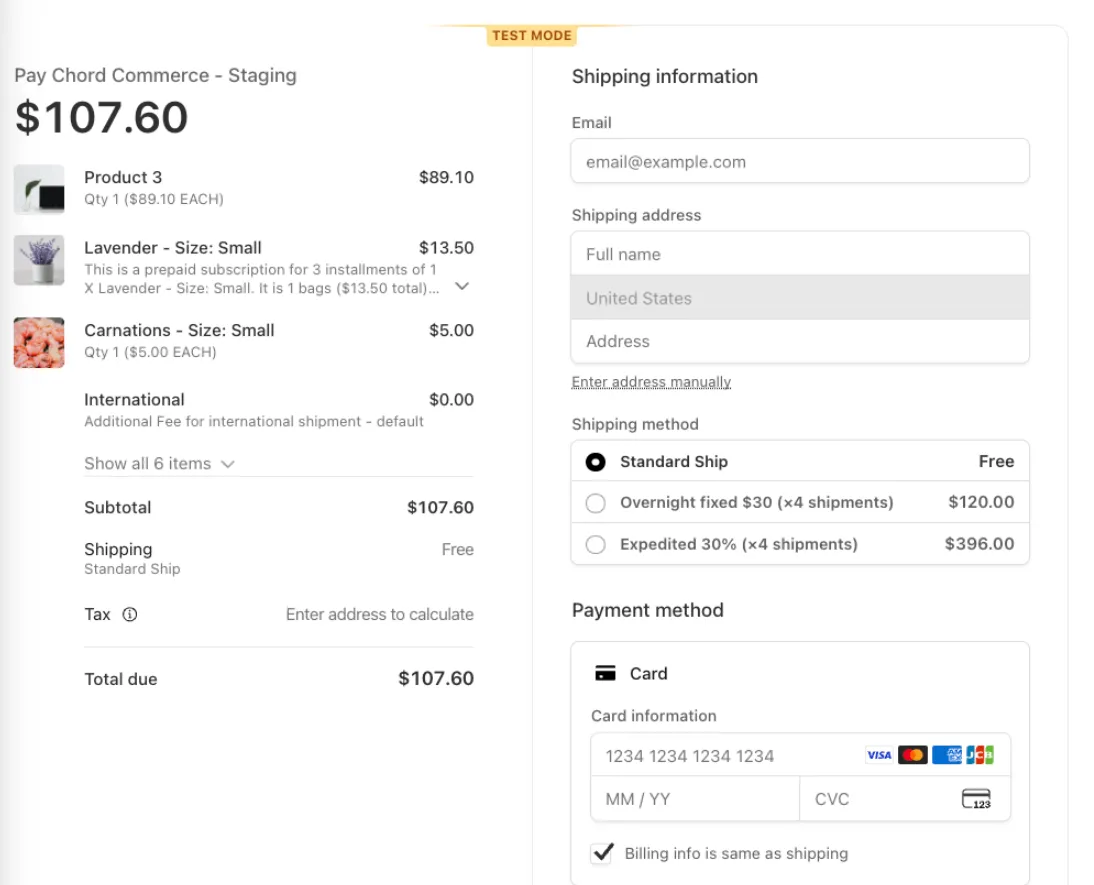Click the TEST MODE badge

pos(532,36)
